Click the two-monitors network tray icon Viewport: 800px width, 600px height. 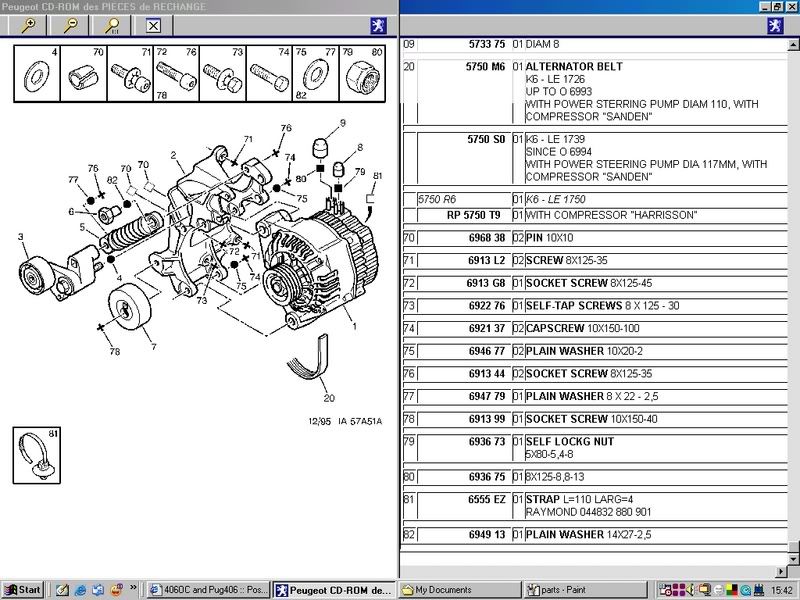[705, 590]
